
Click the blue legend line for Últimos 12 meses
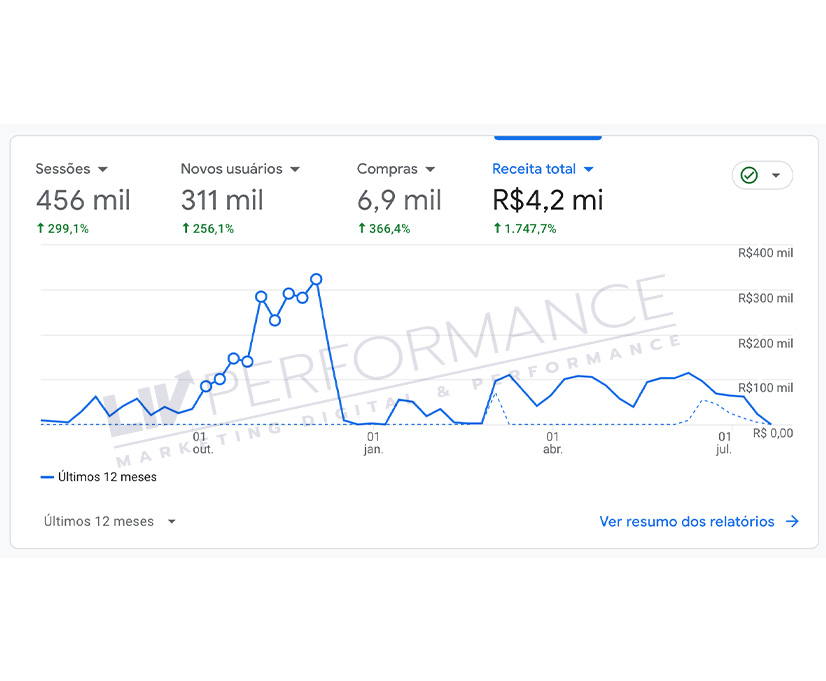[47, 477]
